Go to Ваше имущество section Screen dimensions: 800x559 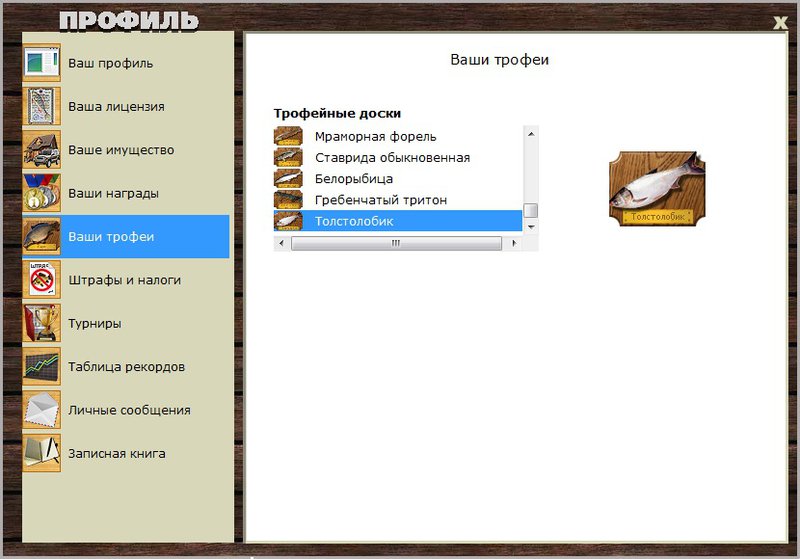(x=126, y=149)
